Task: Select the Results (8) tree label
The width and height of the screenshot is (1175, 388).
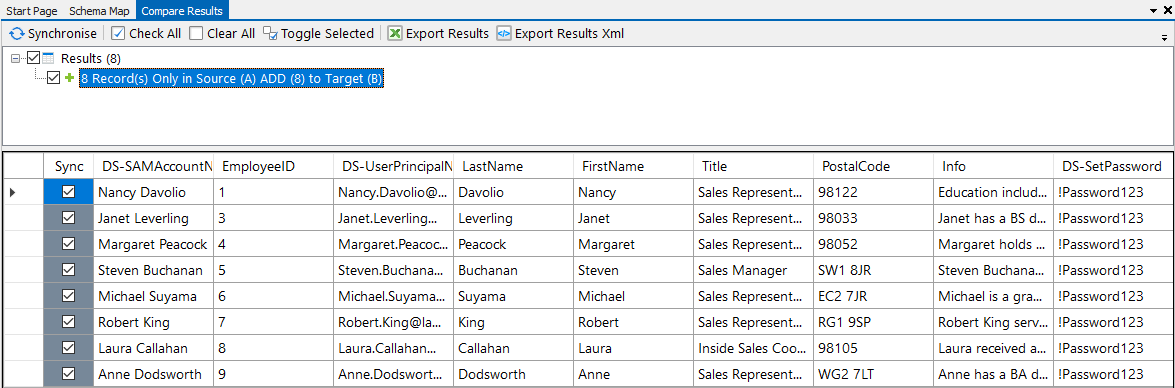Action: [91, 58]
